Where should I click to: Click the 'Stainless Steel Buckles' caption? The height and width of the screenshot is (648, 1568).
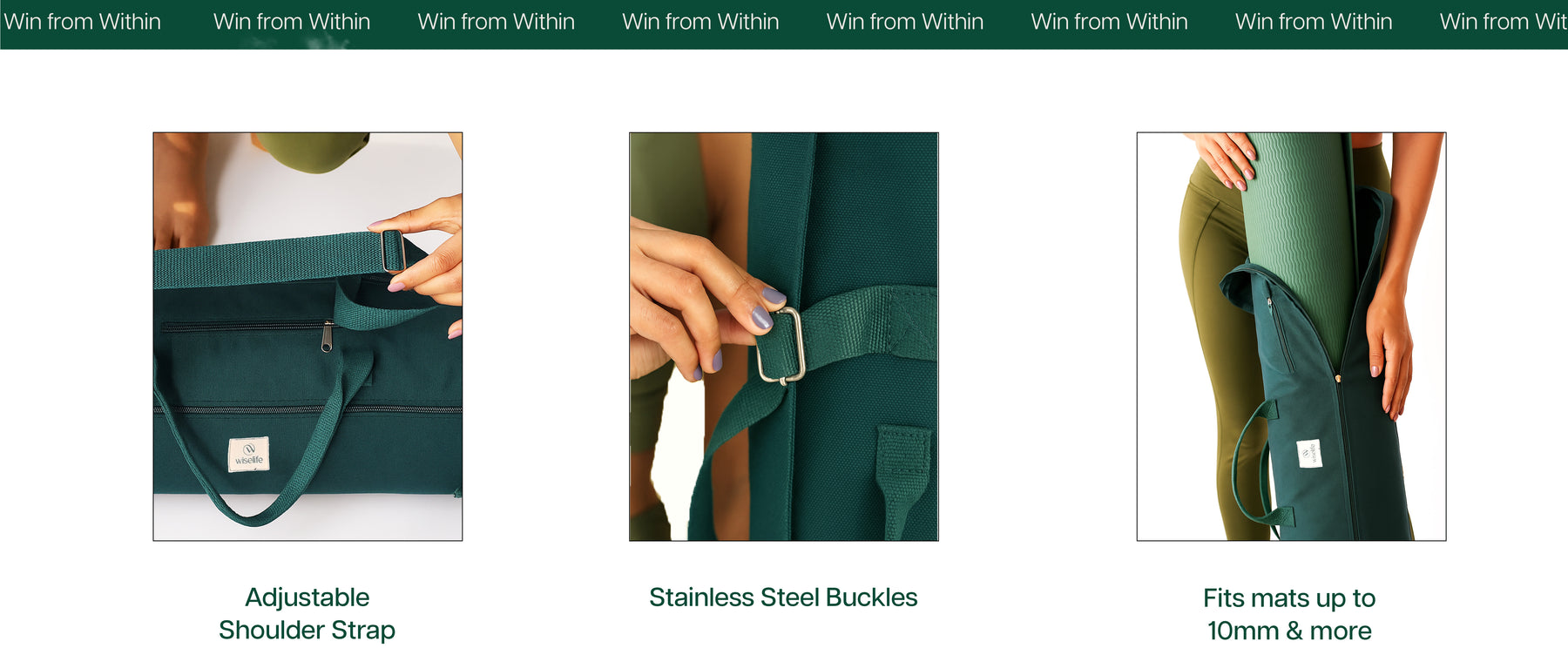783,597
